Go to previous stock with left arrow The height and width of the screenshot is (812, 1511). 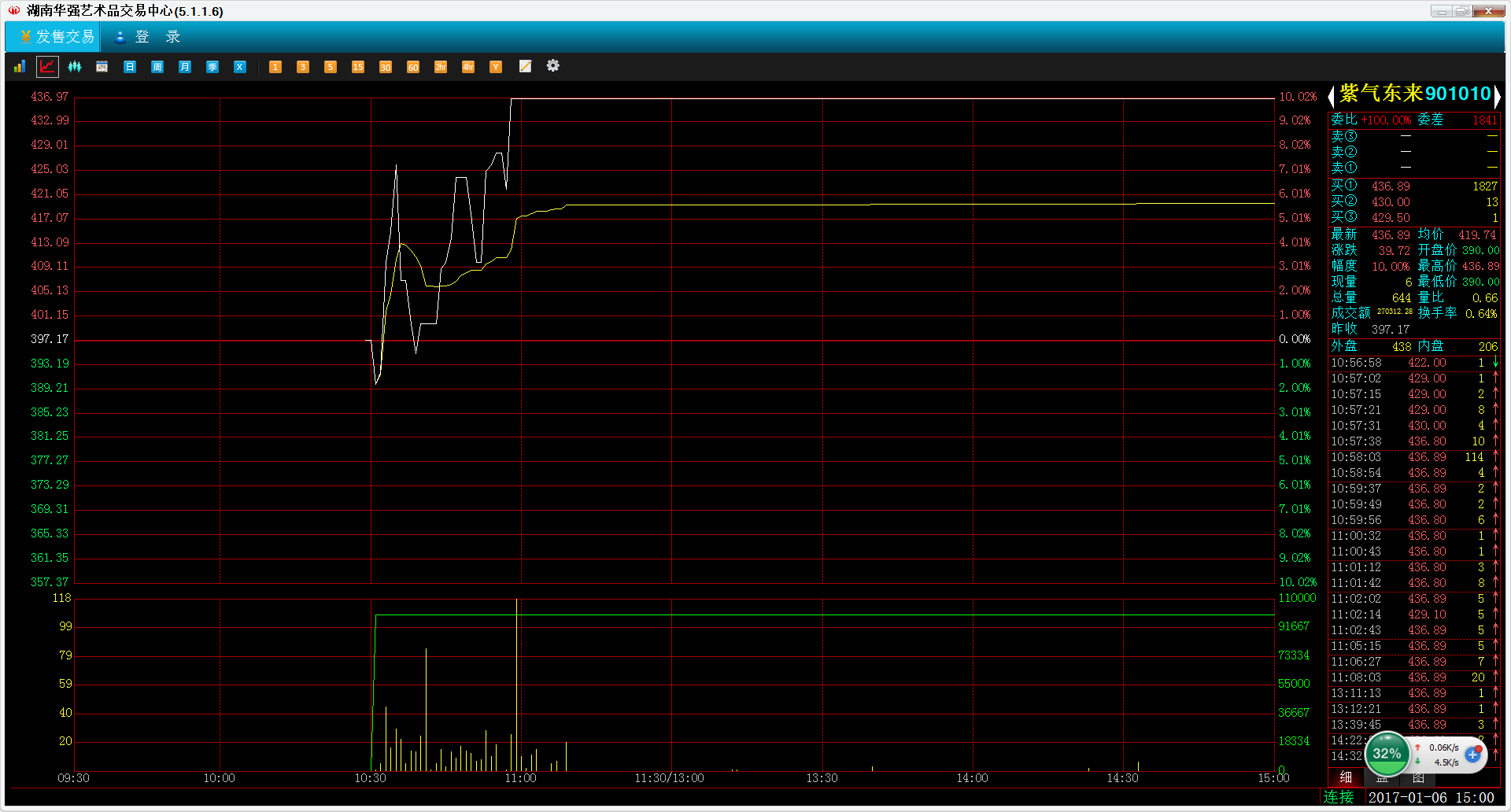[x=1331, y=96]
